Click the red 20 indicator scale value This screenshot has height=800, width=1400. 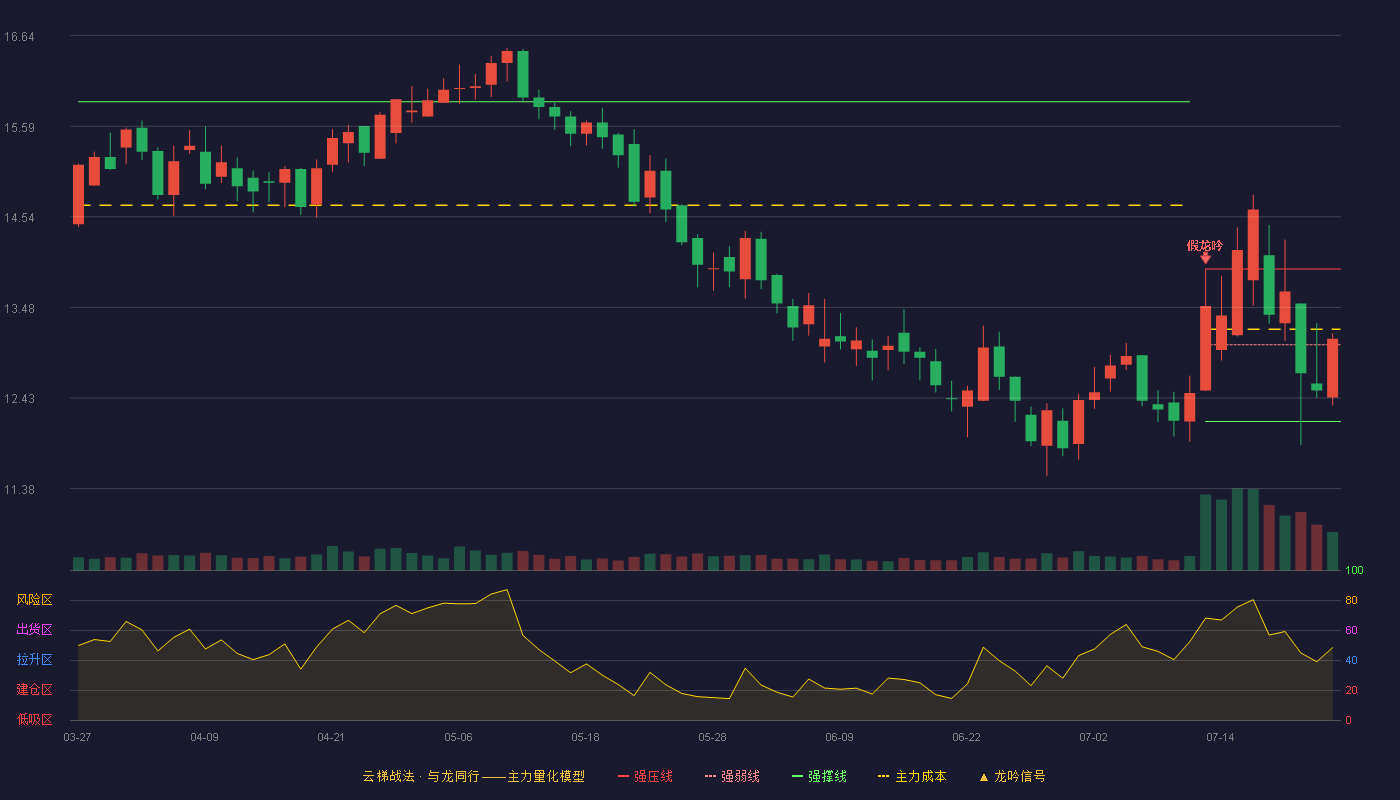tap(1351, 690)
